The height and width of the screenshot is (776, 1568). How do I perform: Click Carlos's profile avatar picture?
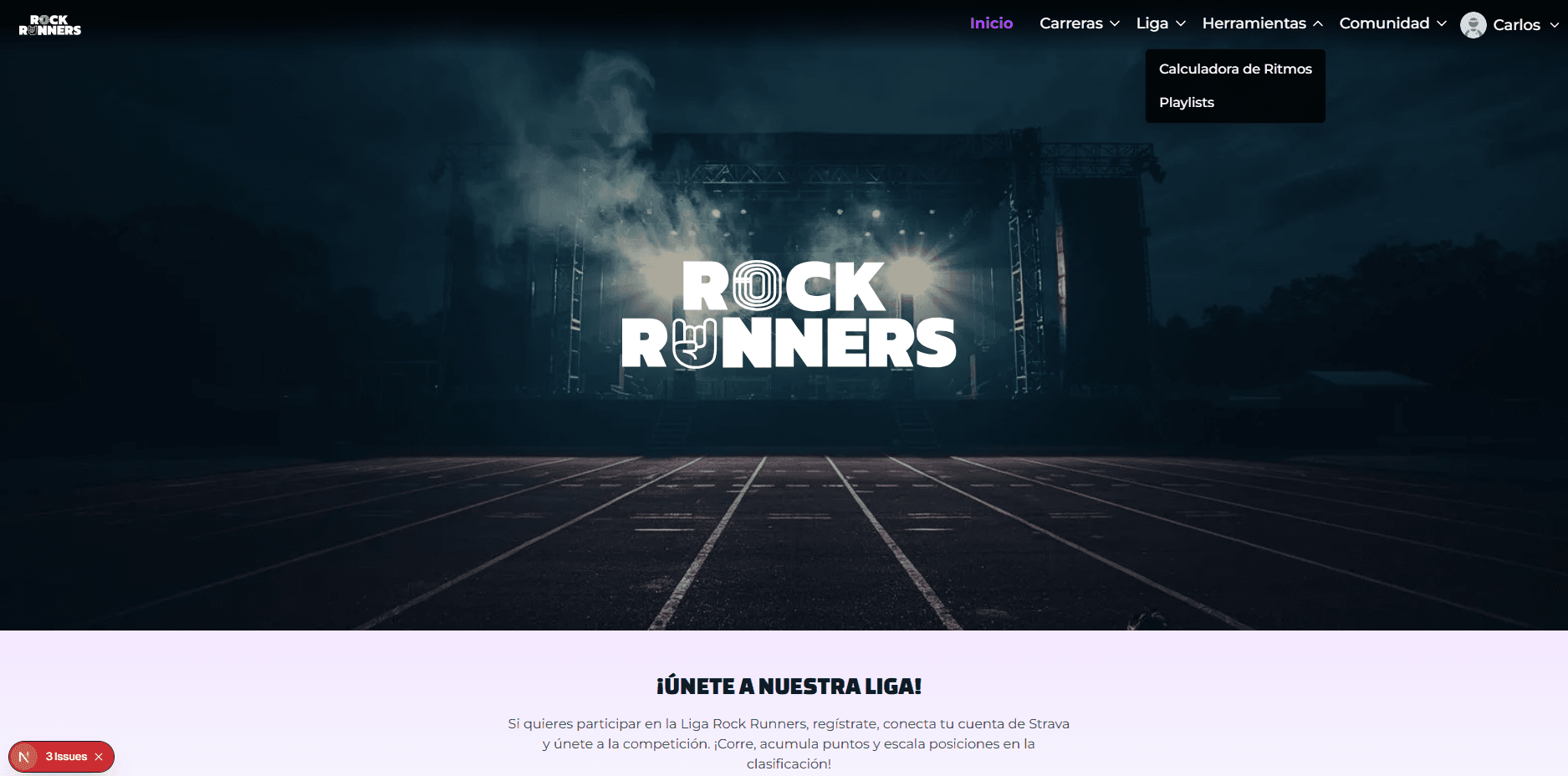point(1473,25)
